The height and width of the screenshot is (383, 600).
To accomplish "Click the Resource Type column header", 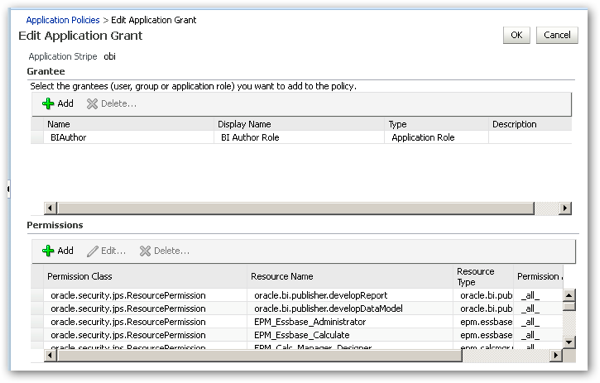I will [x=483, y=277].
